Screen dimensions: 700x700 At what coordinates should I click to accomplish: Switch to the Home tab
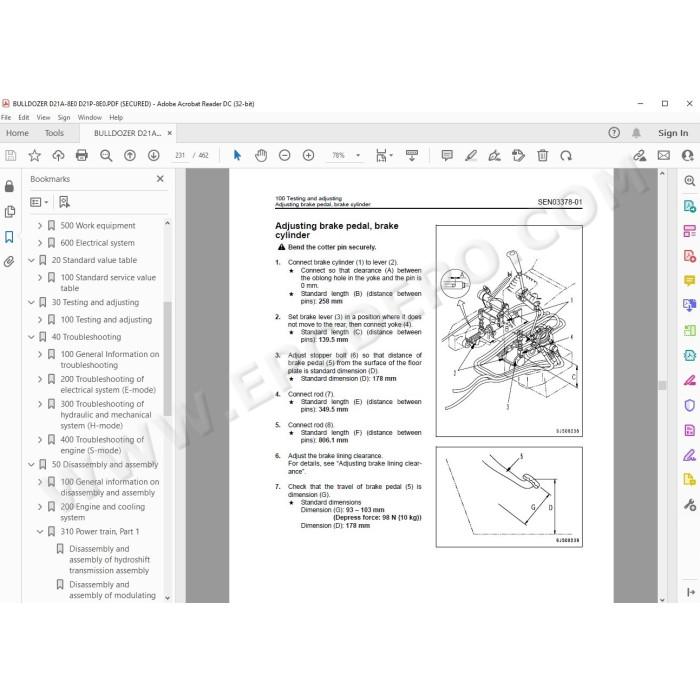(17, 133)
